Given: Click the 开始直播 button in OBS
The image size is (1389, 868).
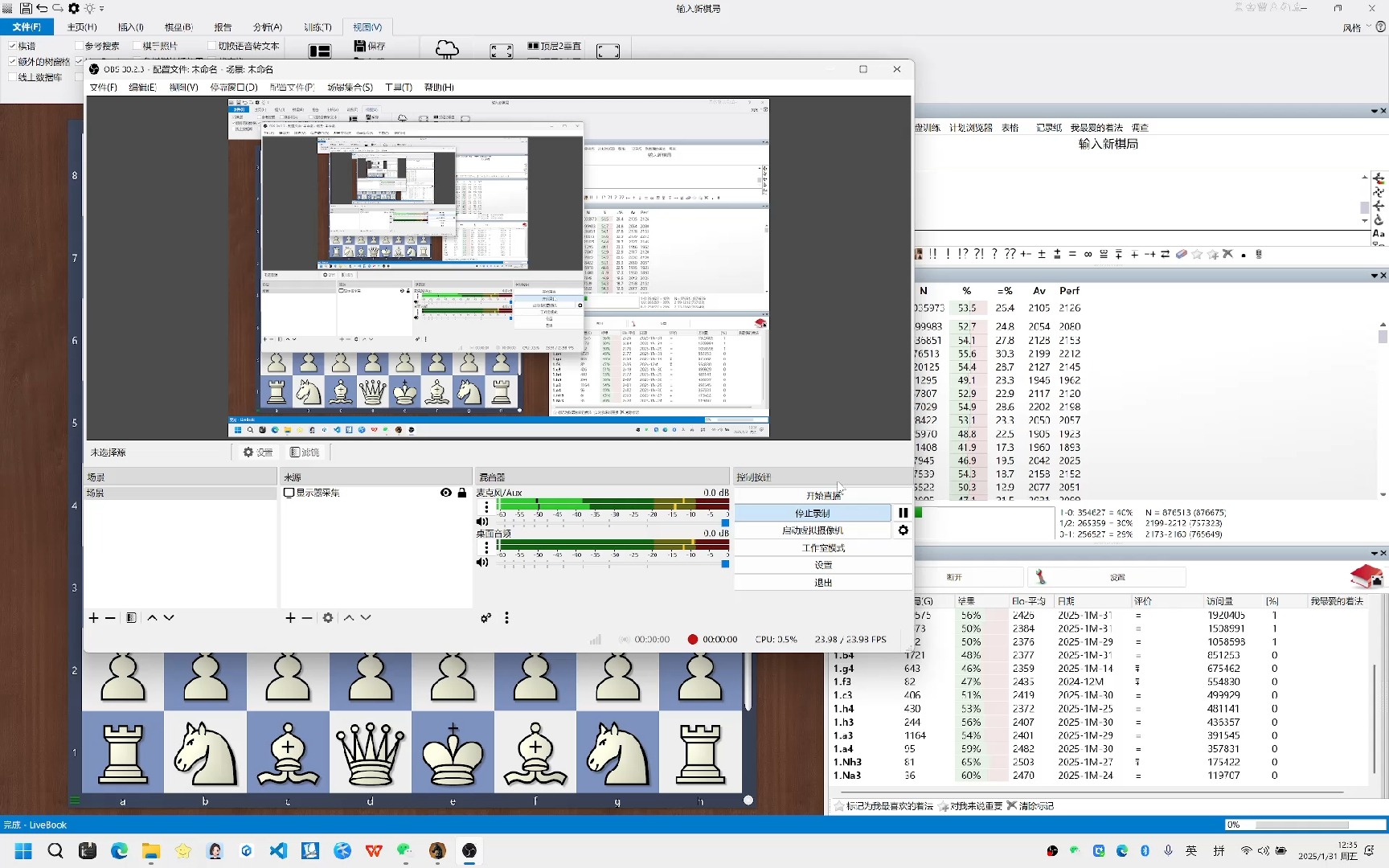Looking at the screenshot, I should tap(823, 495).
